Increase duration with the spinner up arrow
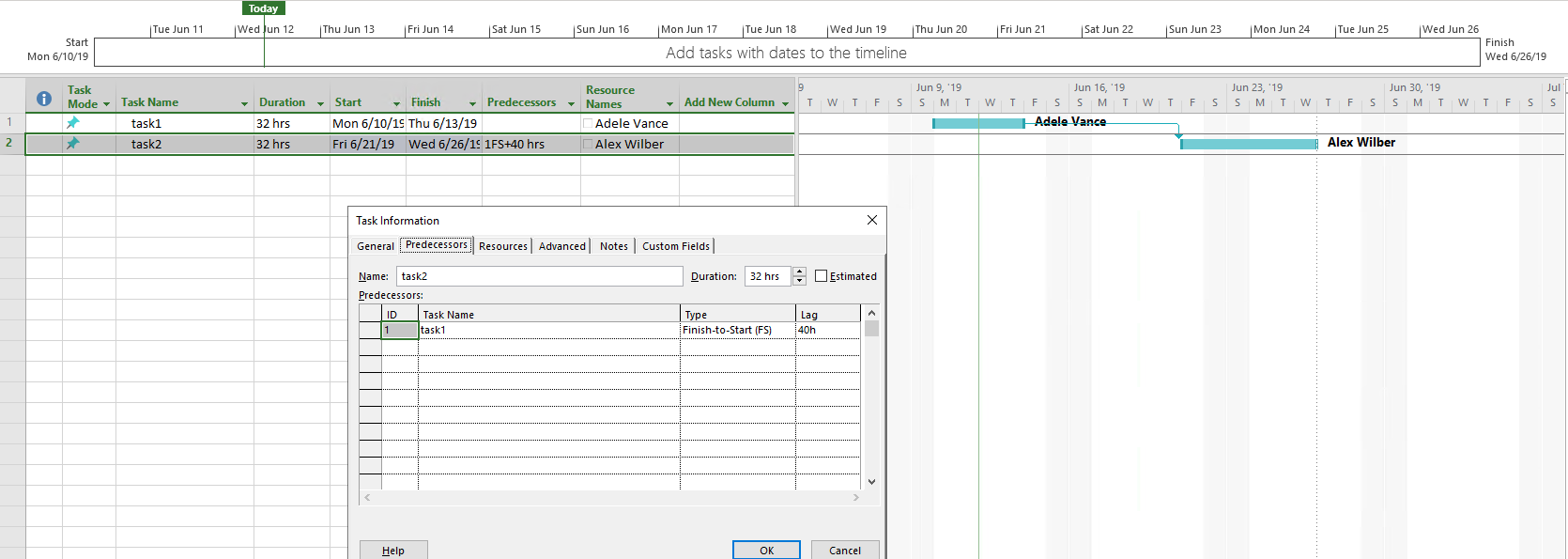The width and height of the screenshot is (1568, 559). click(800, 272)
